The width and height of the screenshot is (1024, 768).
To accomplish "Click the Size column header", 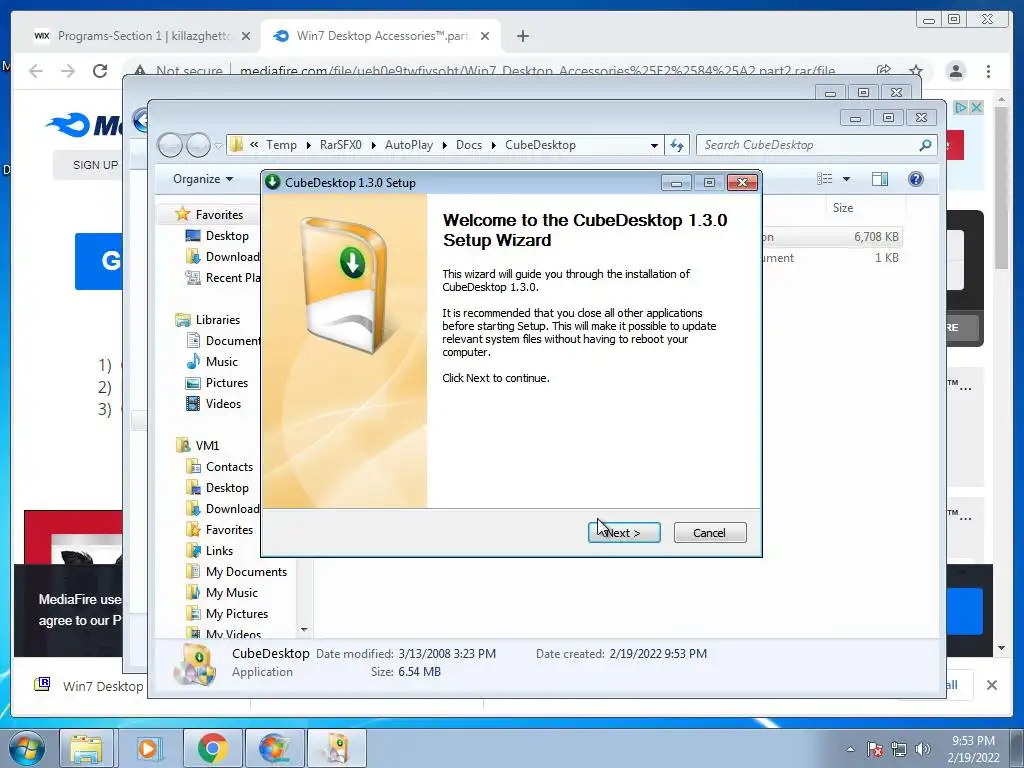I will [842, 208].
